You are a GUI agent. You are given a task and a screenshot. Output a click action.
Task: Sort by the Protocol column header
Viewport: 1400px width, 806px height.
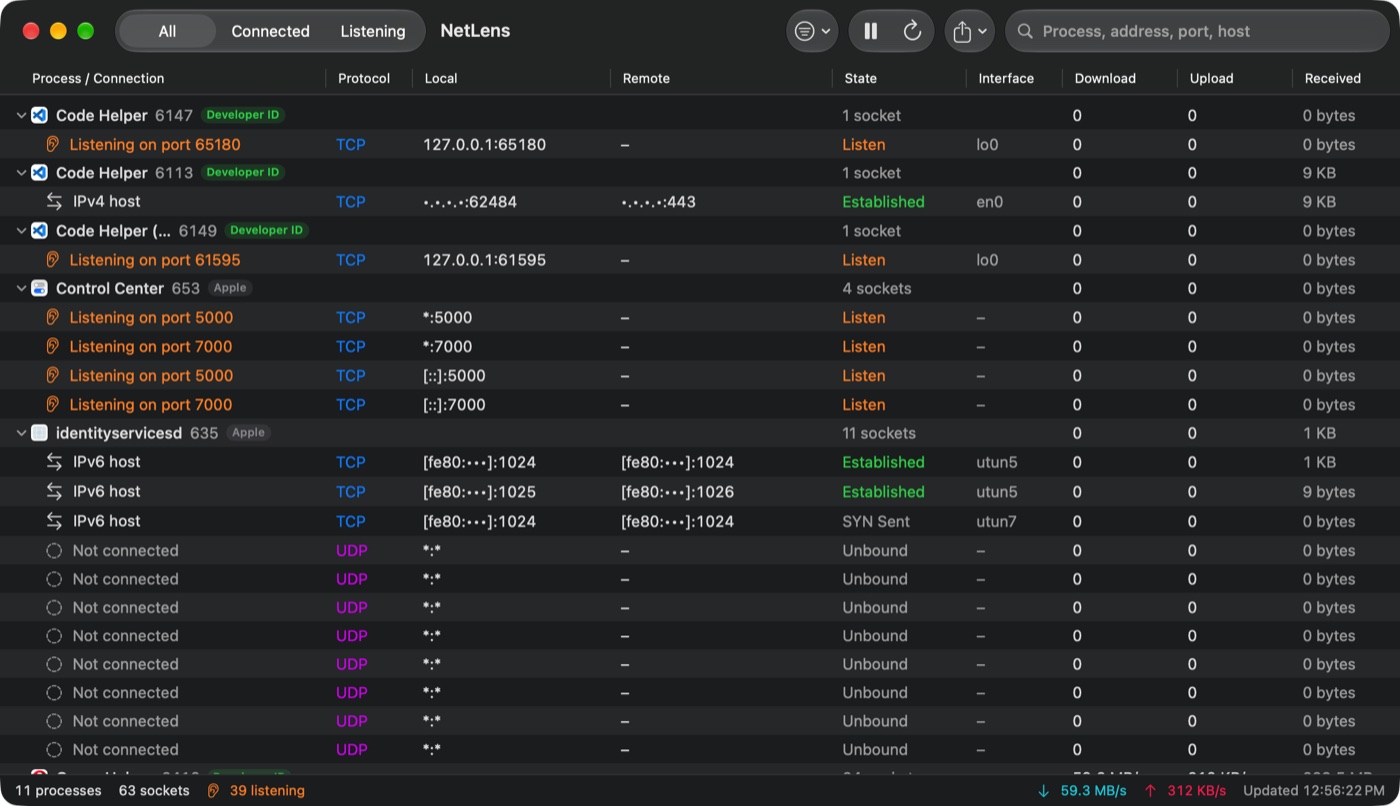coord(364,78)
